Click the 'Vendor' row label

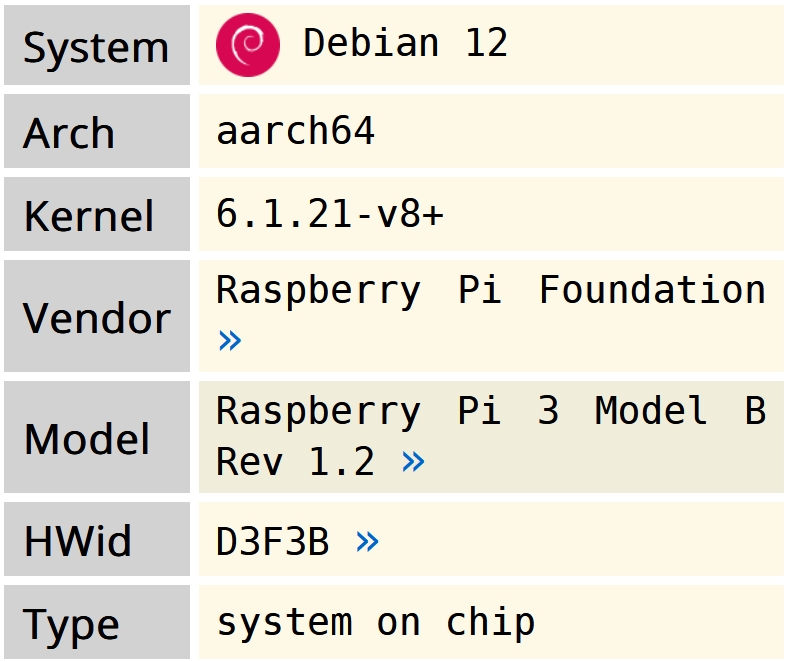pyautogui.click(x=97, y=319)
